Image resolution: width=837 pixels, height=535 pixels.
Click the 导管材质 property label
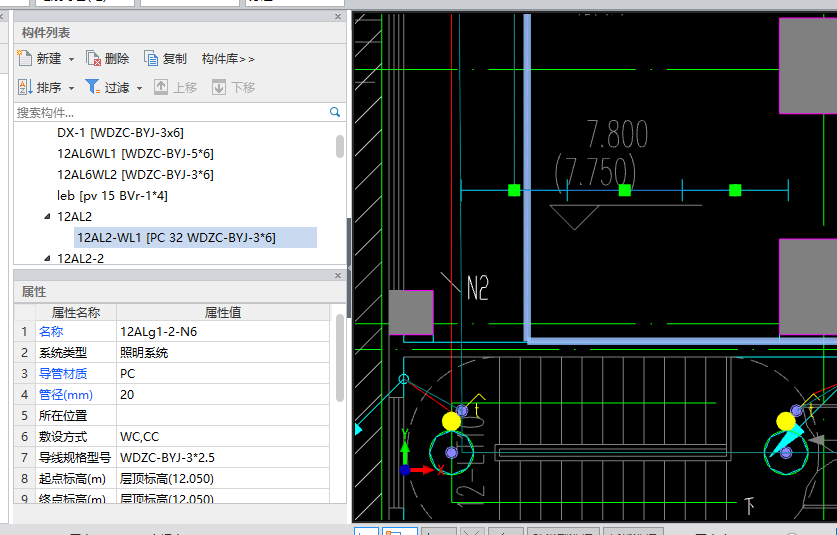click(x=63, y=374)
